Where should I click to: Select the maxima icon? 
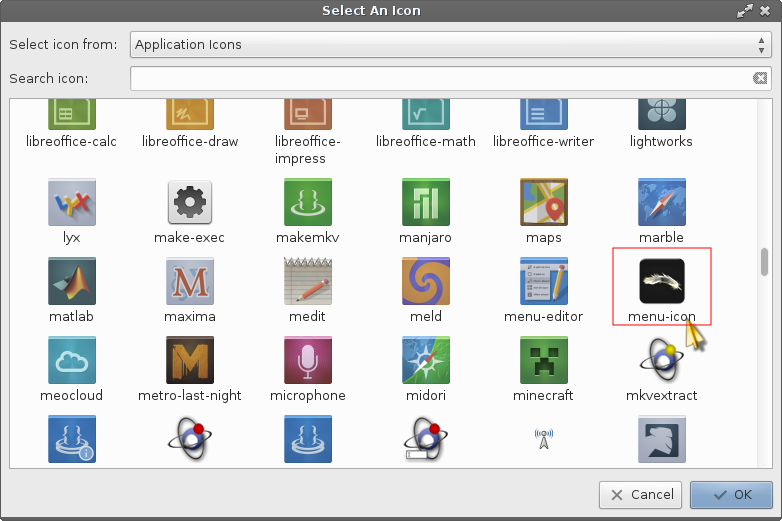190,281
